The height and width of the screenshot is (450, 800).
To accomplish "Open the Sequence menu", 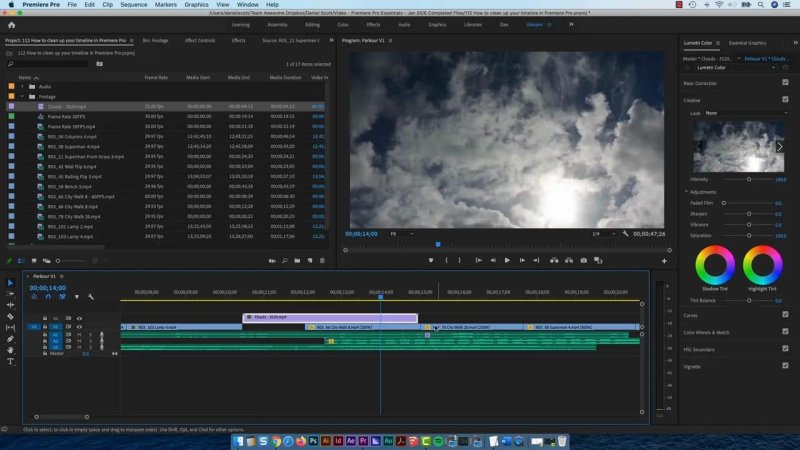I will click(x=134, y=5).
